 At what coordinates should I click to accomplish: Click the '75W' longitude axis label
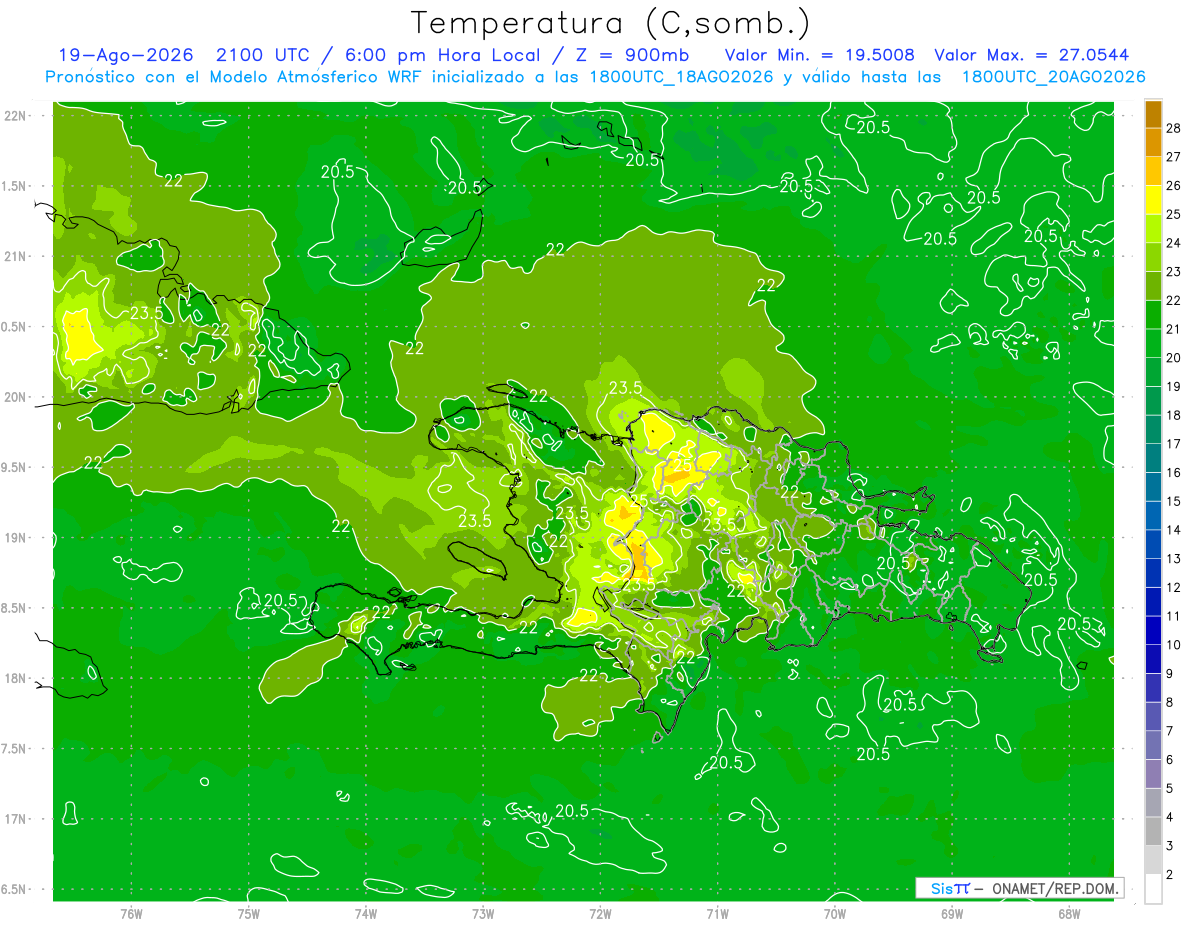tap(249, 914)
